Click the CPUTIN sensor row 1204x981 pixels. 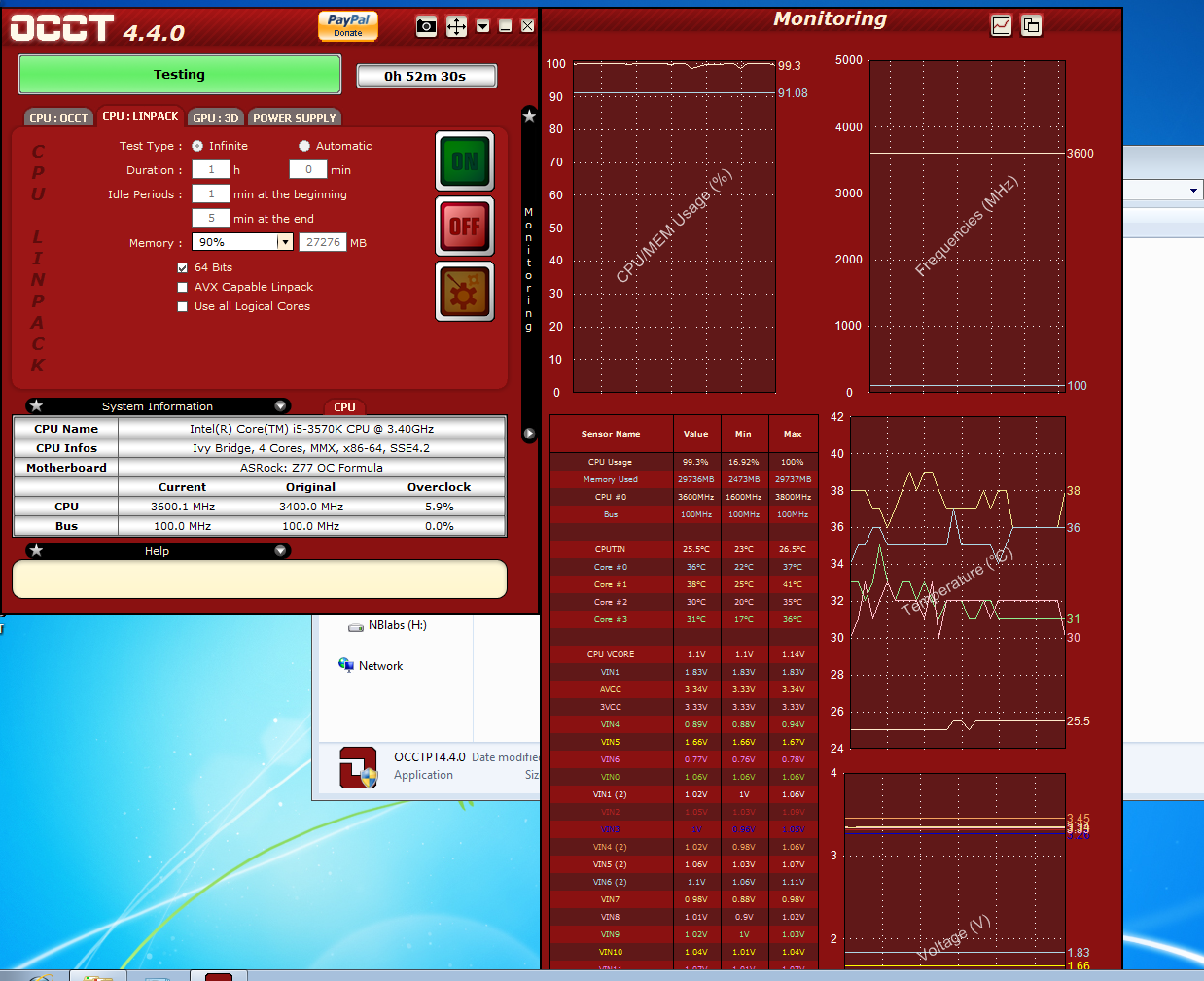[x=684, y=549]
